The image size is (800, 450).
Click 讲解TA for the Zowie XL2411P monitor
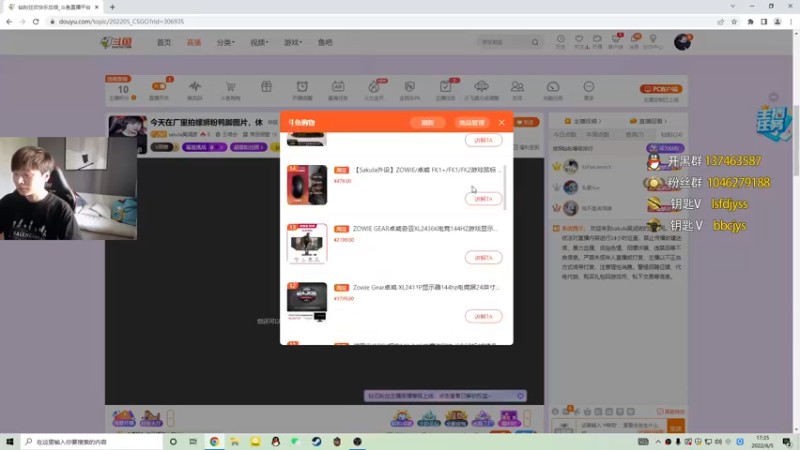[x=483, y=316]
